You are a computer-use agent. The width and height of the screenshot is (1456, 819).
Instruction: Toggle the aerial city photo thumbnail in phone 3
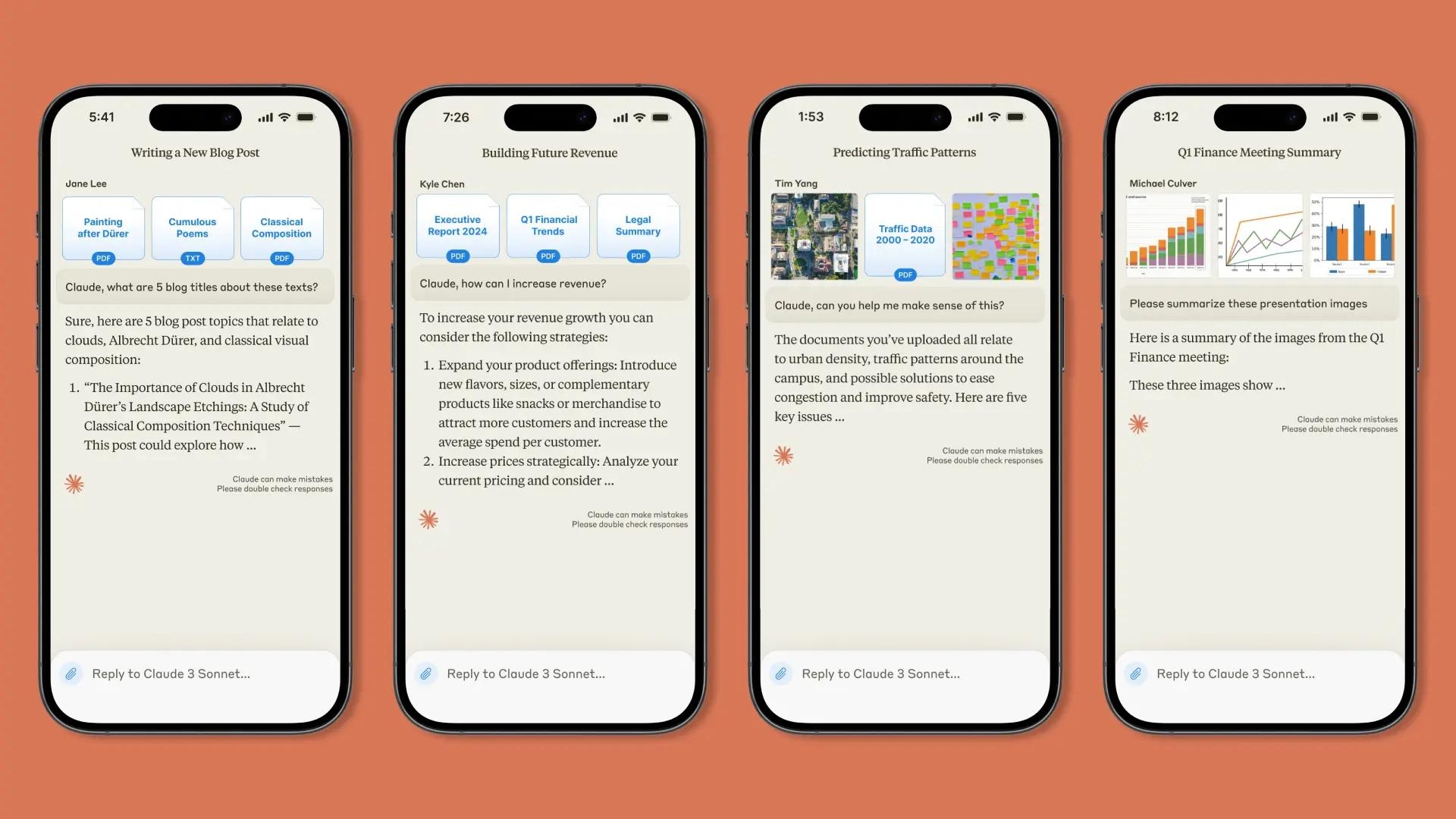[815, 236]
